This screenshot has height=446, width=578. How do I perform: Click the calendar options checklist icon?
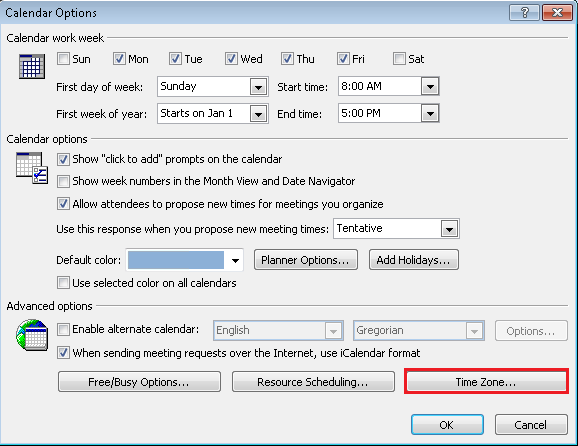pyautogui.click(x=32, y=168)
